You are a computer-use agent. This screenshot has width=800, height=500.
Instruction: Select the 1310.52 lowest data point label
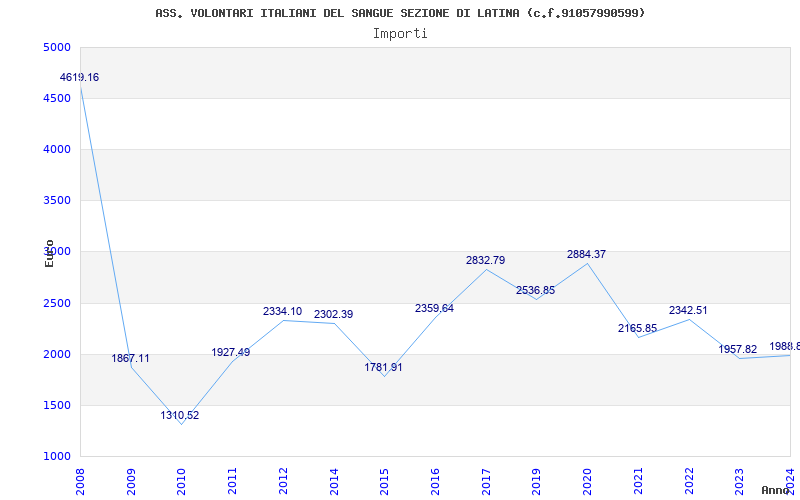pyautogui.click(x=180, y=416)
